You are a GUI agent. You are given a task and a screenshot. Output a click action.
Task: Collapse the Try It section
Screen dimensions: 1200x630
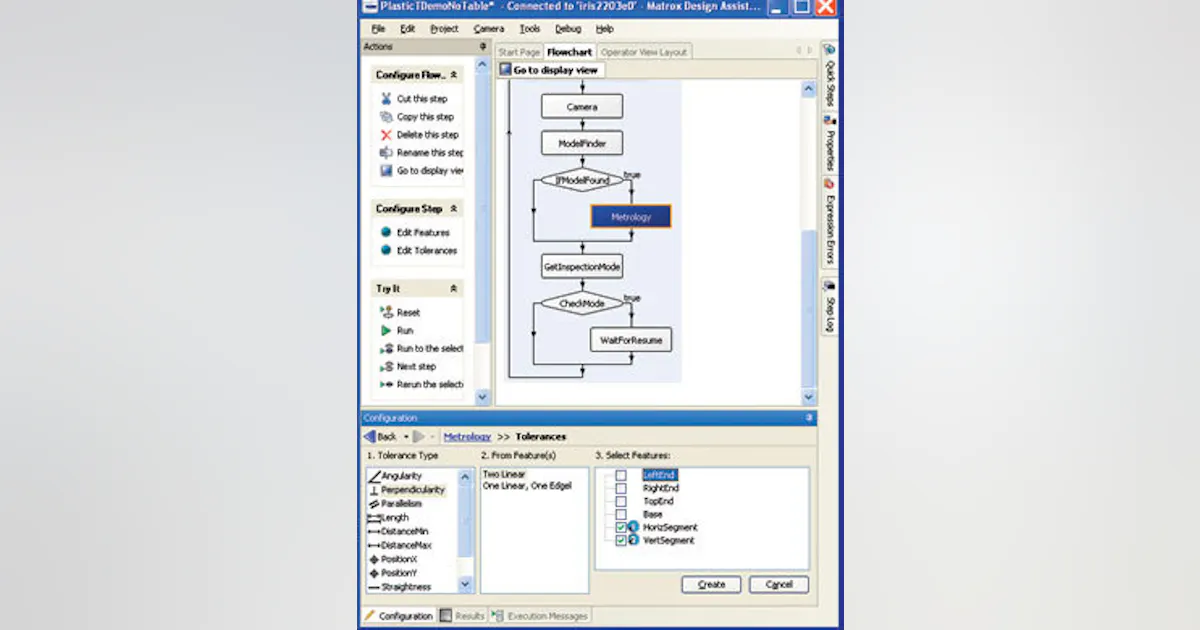(454, 289)
